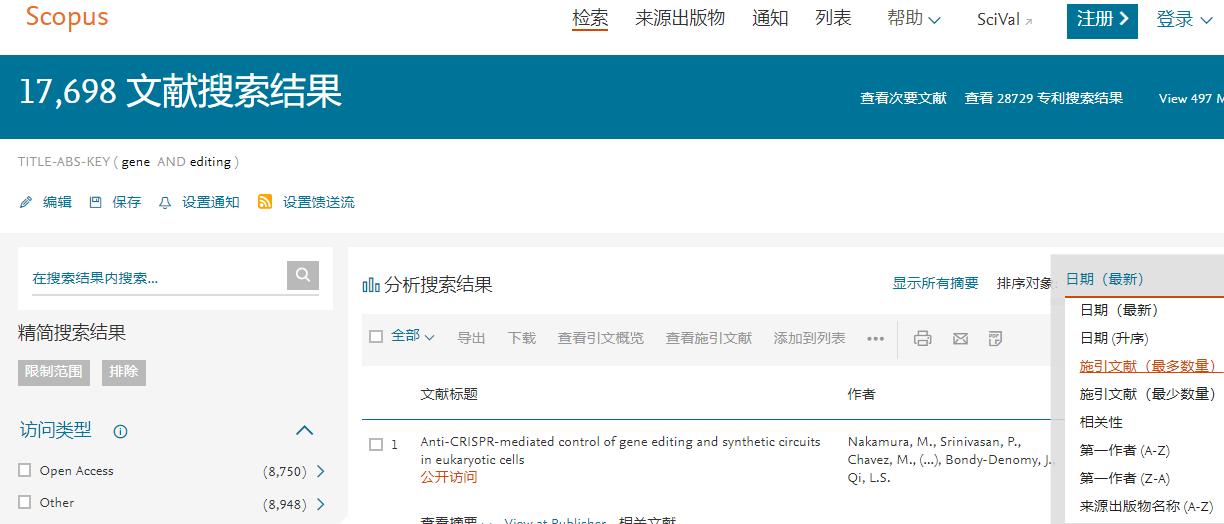Click the bell icon for 设置通知
This screenshot has height=524, width=1224.
tap(165, 202)
